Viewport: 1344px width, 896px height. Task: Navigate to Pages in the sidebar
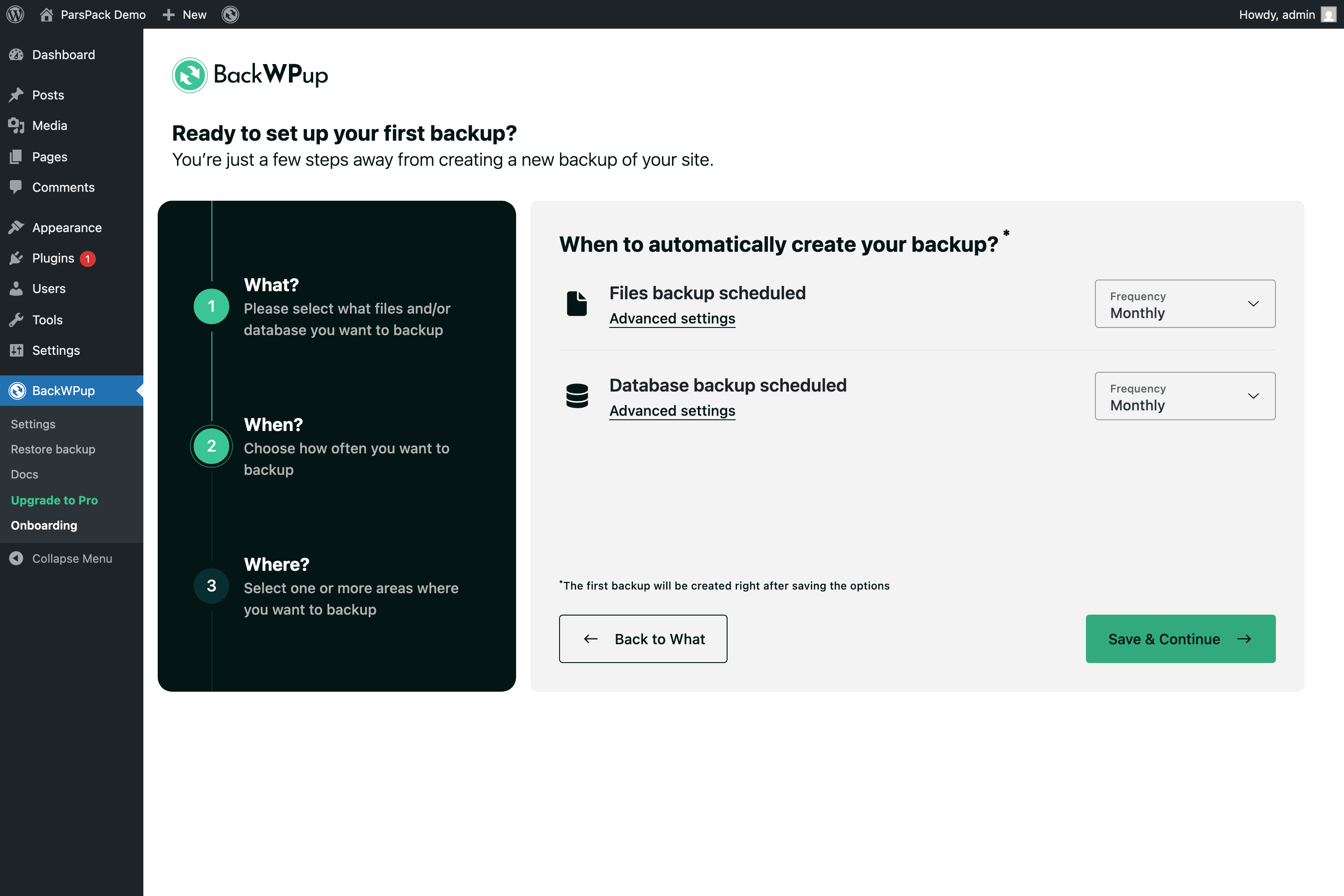click(x=50, y=156)
